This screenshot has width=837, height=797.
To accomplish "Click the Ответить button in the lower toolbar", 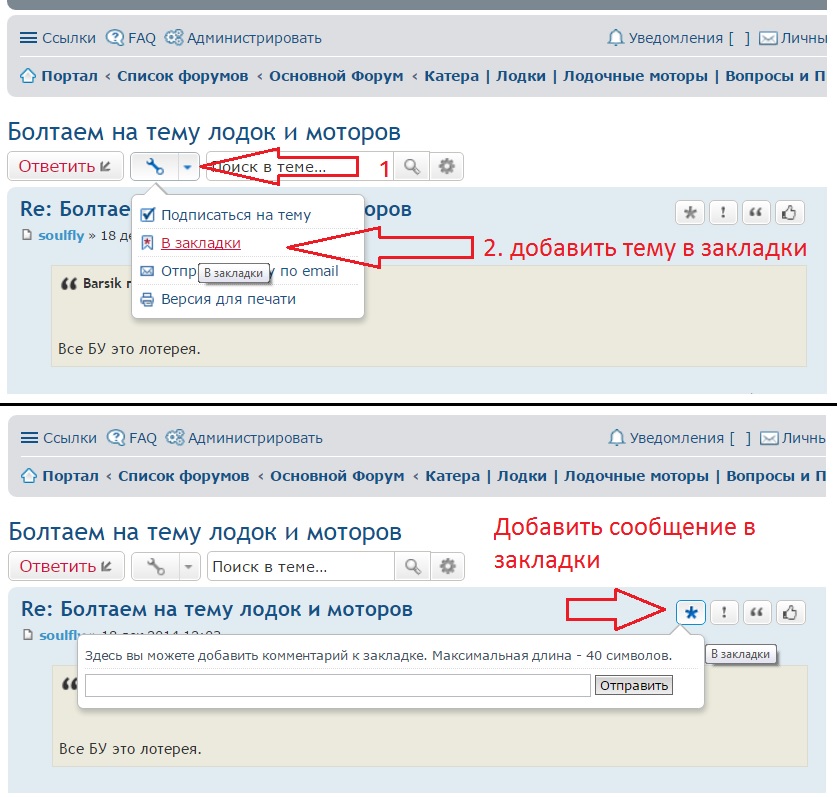I will tap(66, 567).
